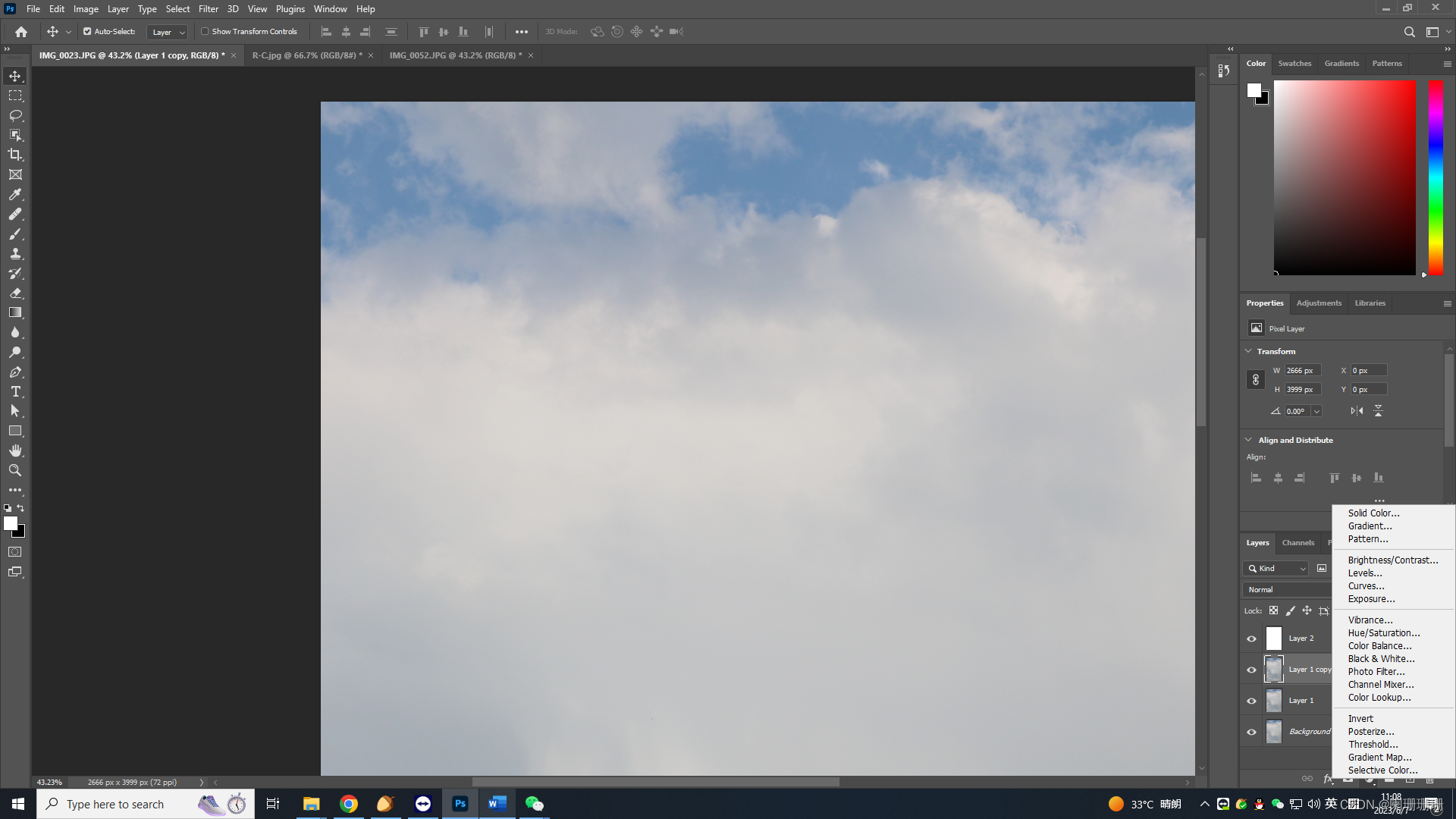
Task: Switch to the Channels tab
Action: (x=1298, y=542)
